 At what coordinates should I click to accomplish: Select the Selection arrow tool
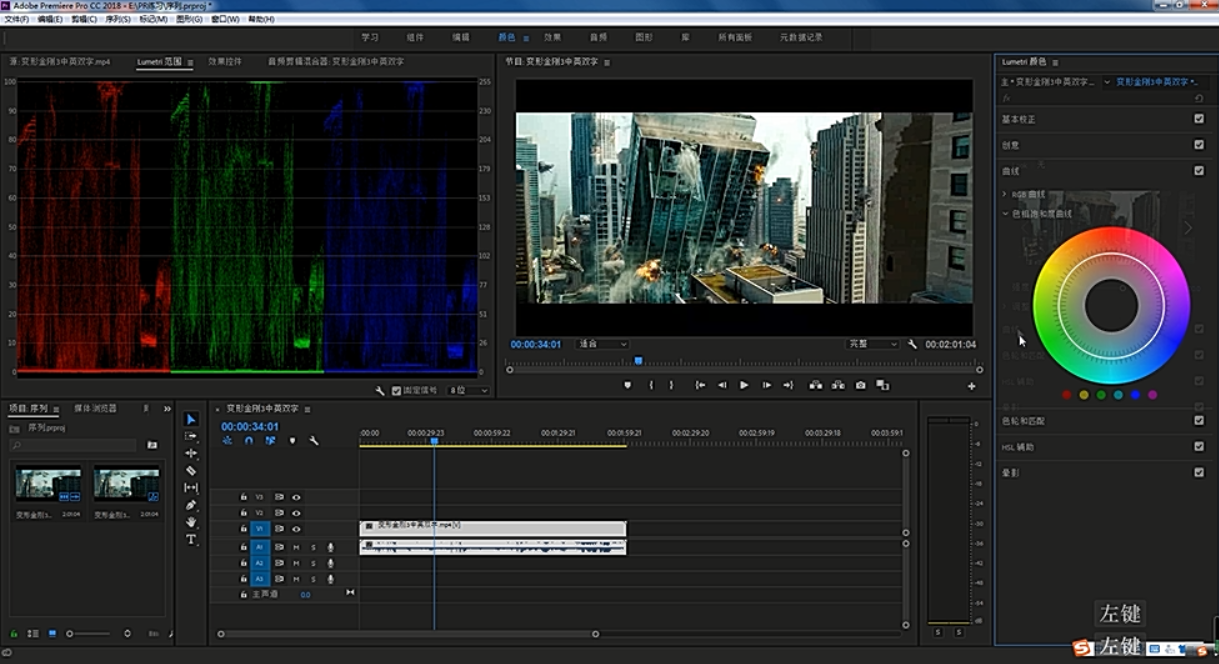(191, 419)
